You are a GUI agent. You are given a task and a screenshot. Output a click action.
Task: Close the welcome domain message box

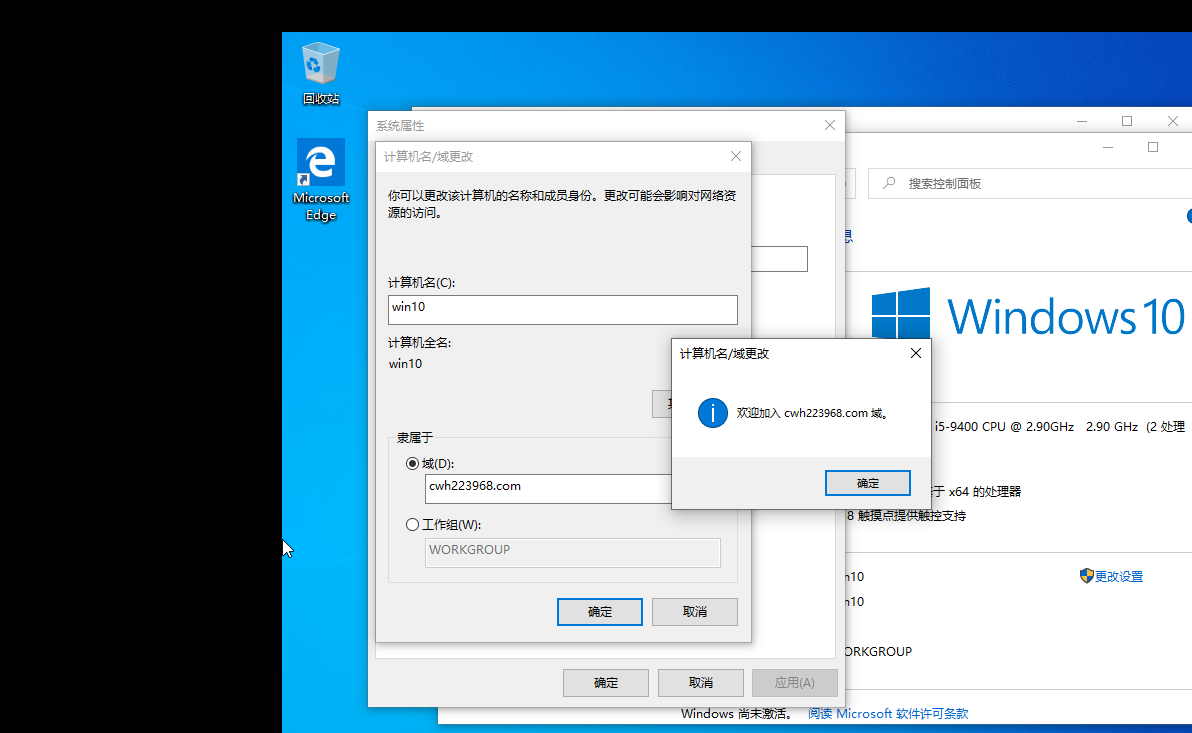pos(915,353)
